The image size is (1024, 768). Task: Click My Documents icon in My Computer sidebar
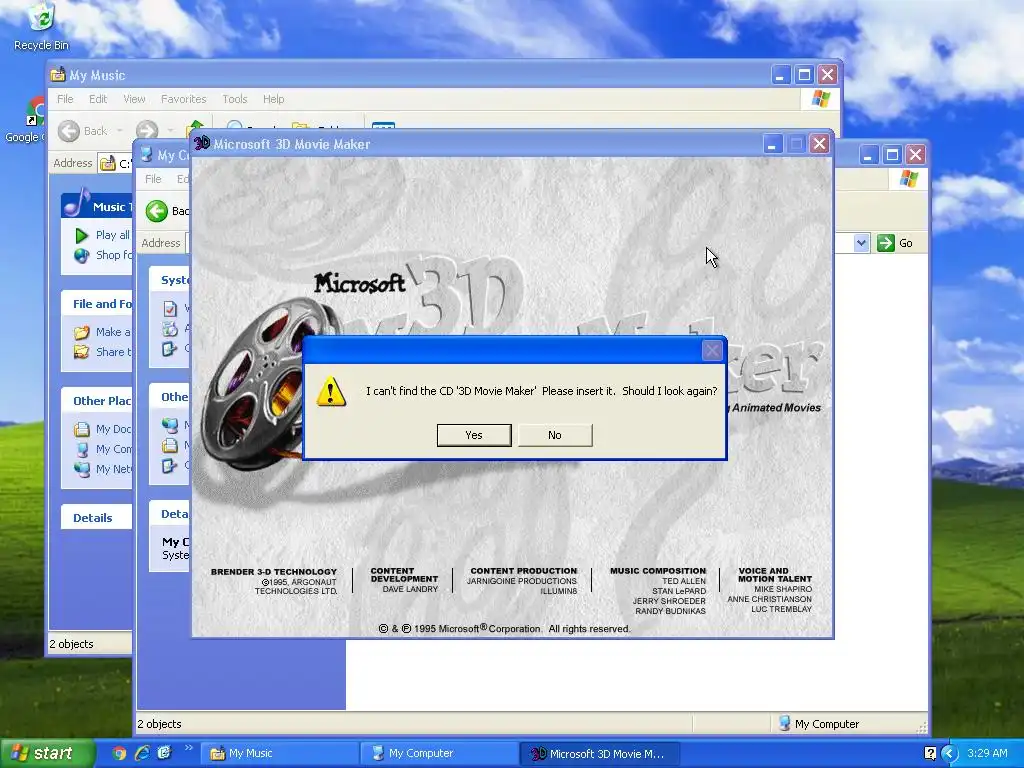[x=170, y=445]
